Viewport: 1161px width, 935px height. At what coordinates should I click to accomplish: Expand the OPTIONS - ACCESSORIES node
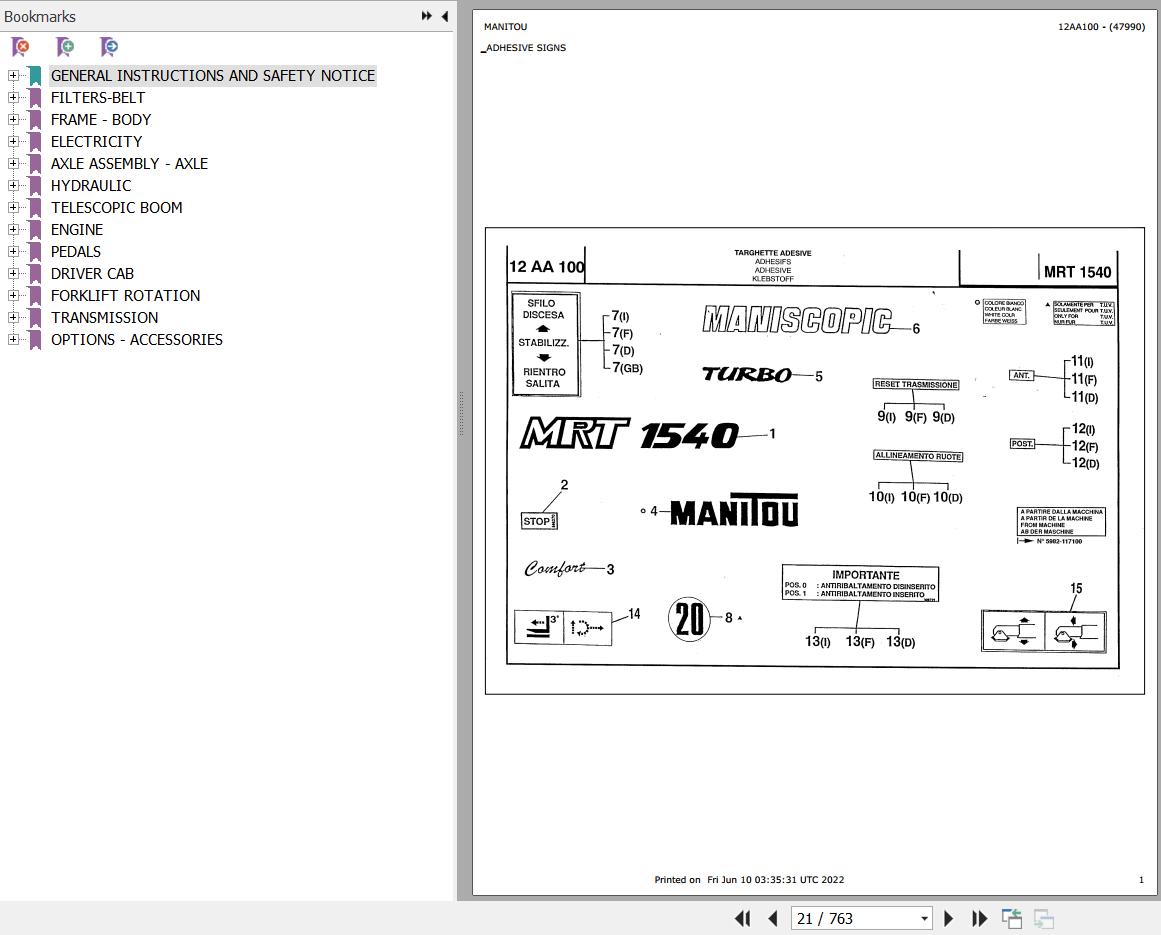pos(13,340)
